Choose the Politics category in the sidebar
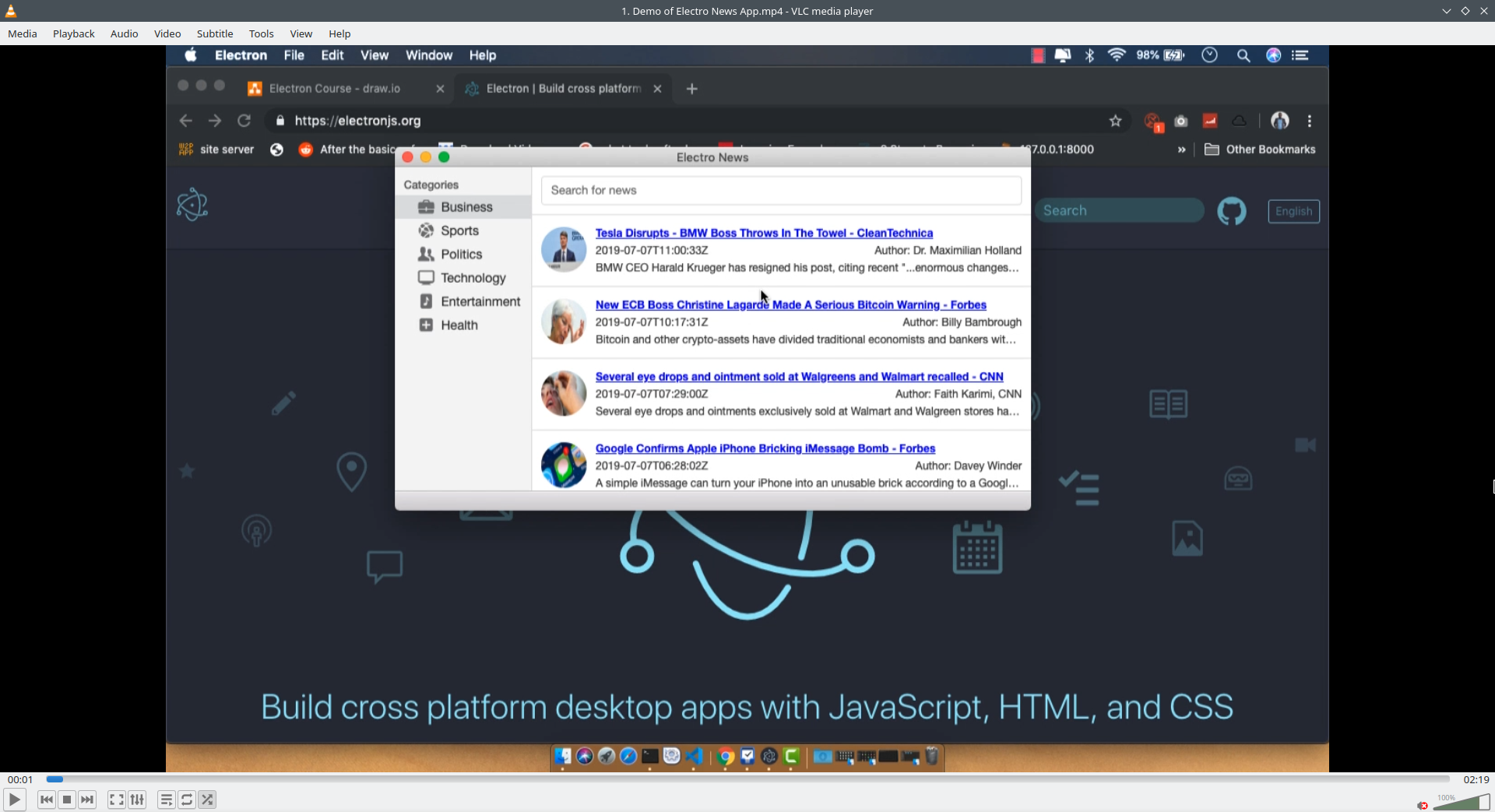Screen dimensions: 1495x812 click(463, 255)
